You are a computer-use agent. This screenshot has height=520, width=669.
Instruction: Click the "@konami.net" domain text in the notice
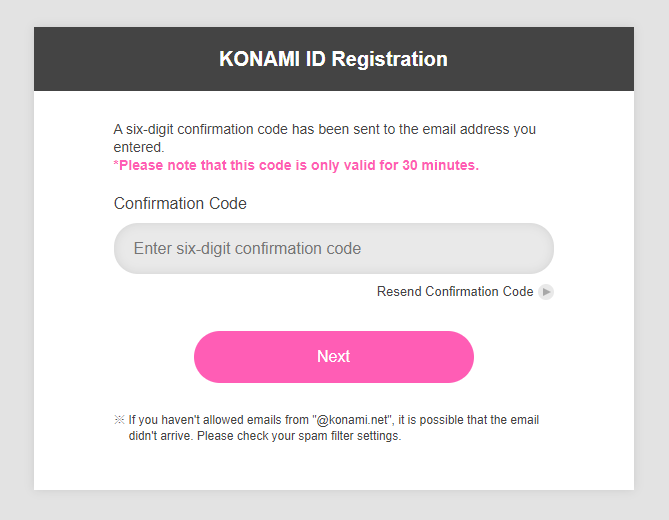click(x=352, y=420)
